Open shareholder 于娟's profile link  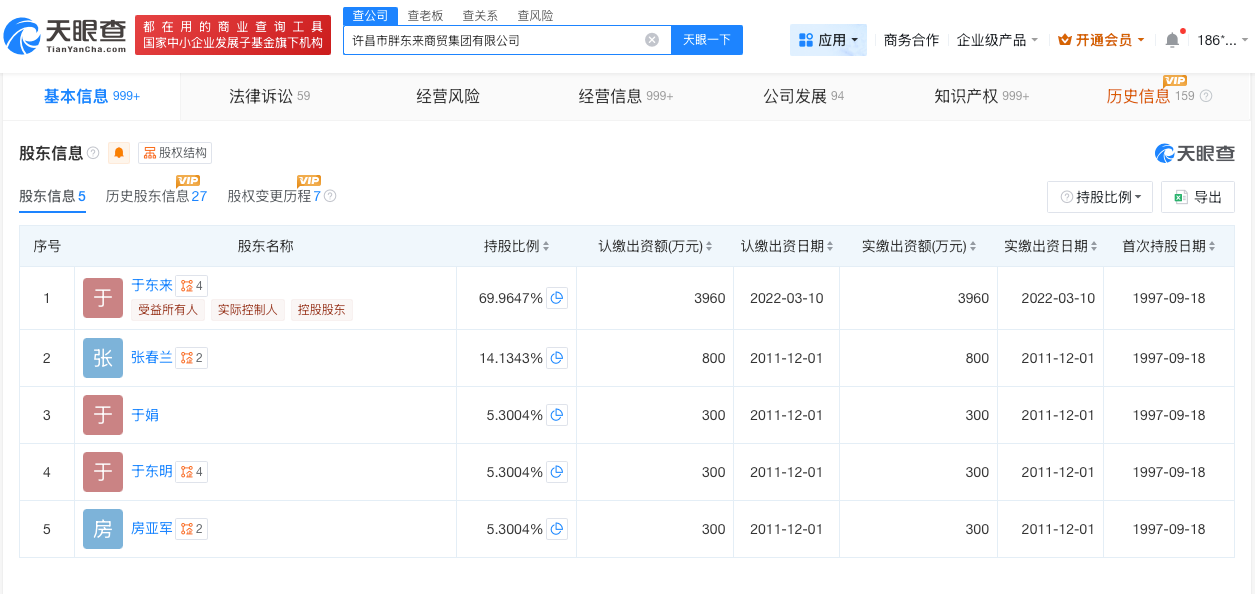(x=146, y=414)
